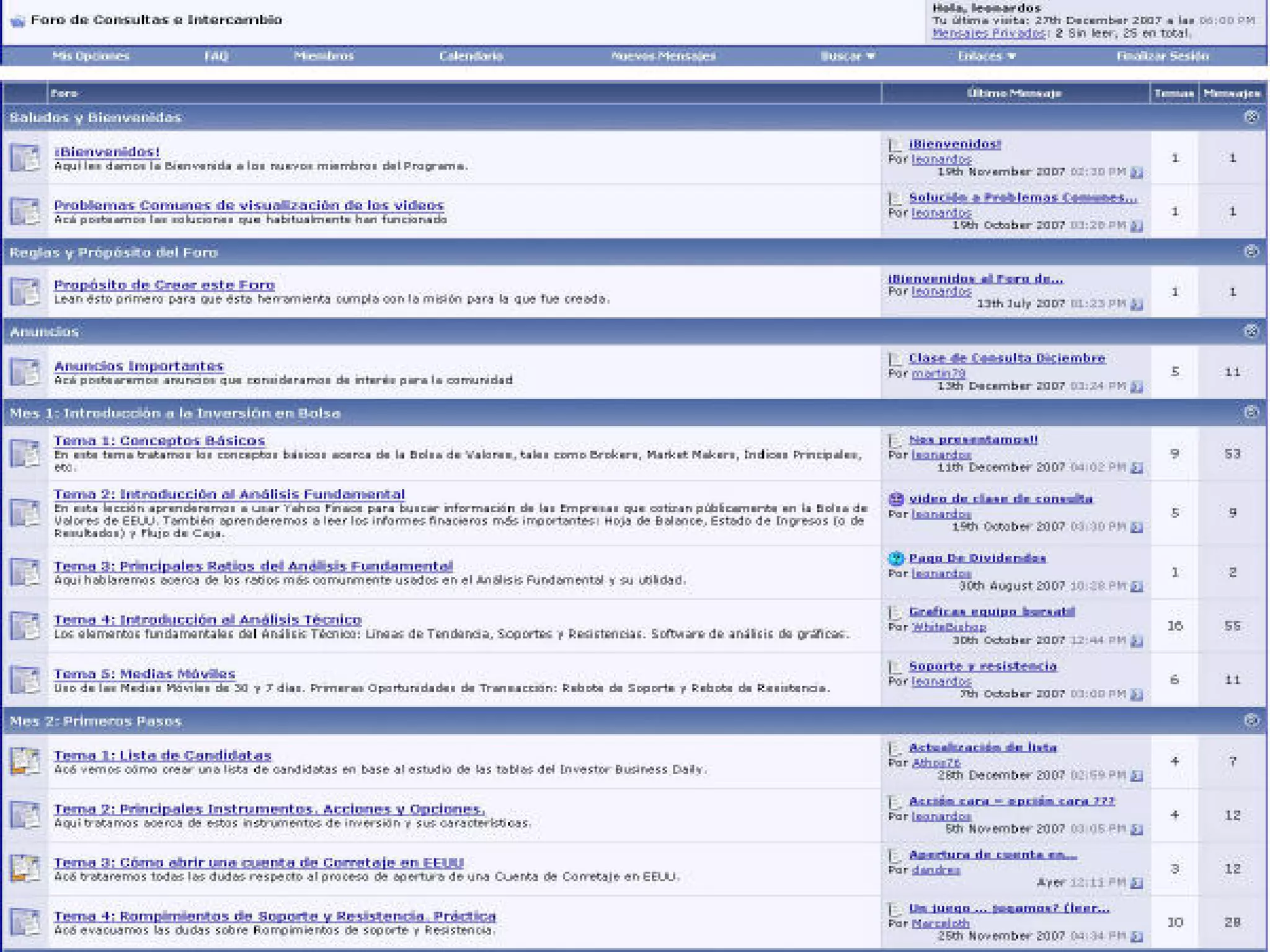Go to Nuevos Mensajes in navigation bar
Screen dimensions: 1270x952
click(x=663, y=56)
